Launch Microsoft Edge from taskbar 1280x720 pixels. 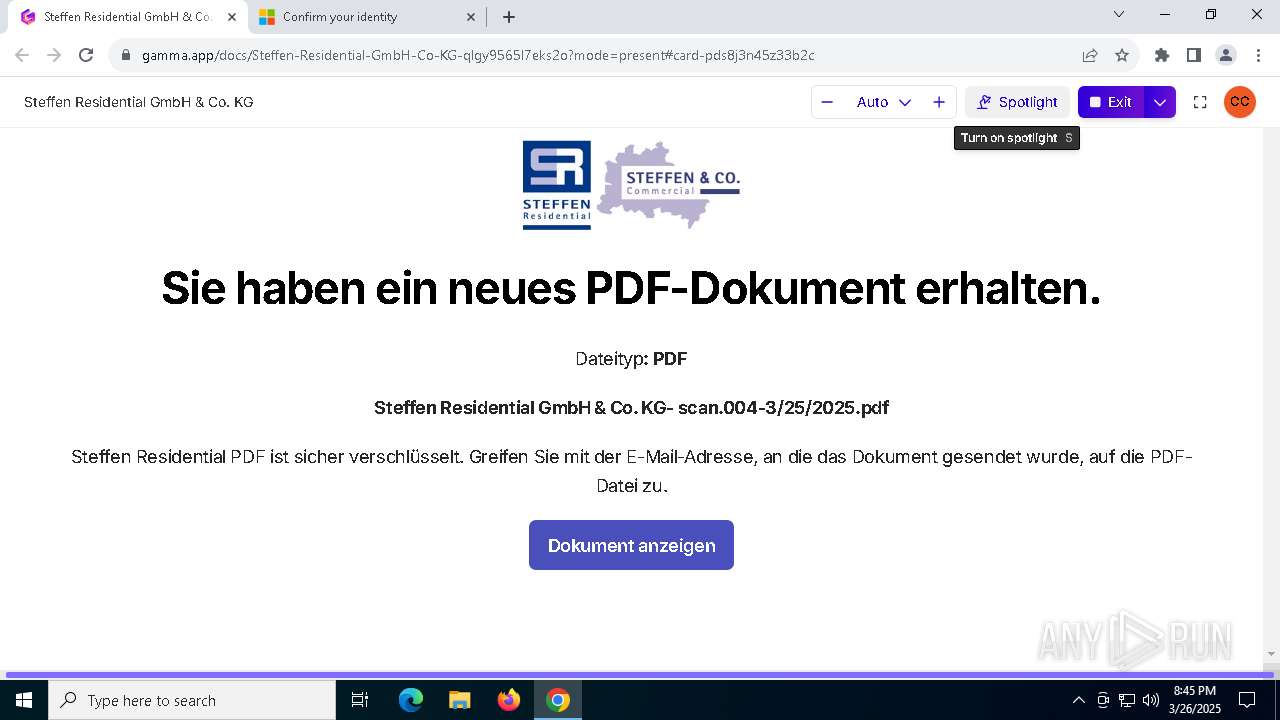[x=411, y=700]
